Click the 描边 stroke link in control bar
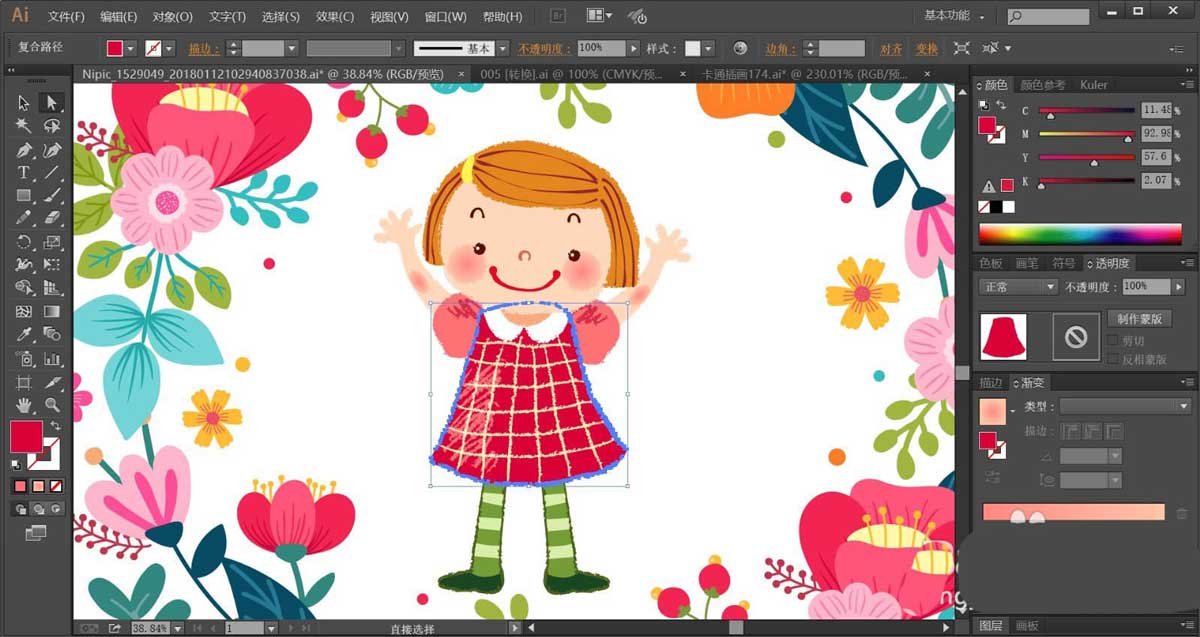The width and height of the screenshot is (1200, 637). pyautogui.click(x=205, y=48)
